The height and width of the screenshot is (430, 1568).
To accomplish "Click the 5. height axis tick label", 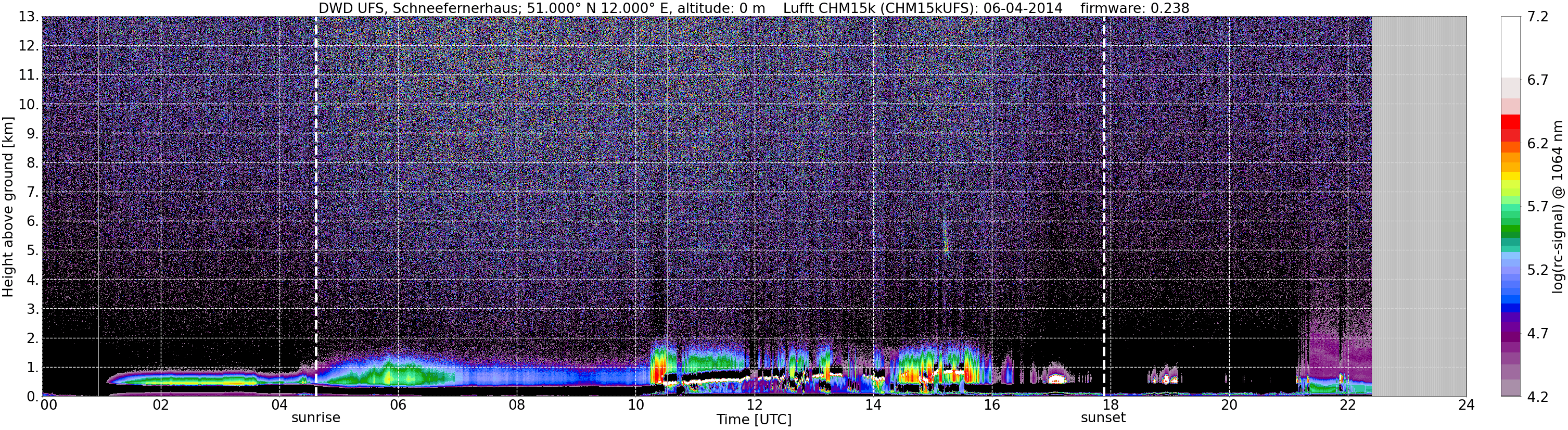I will [x=33, y=251].
